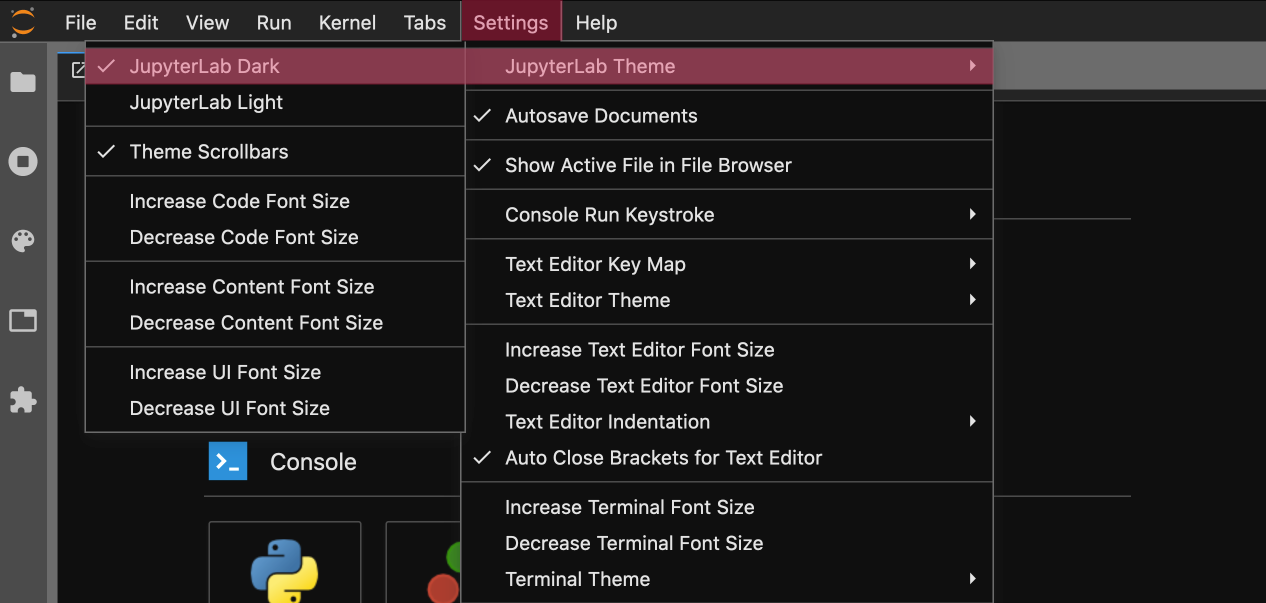Expand the Console Run Keystroke submenu
1266x603 pixels.
[x=609, y=215]
